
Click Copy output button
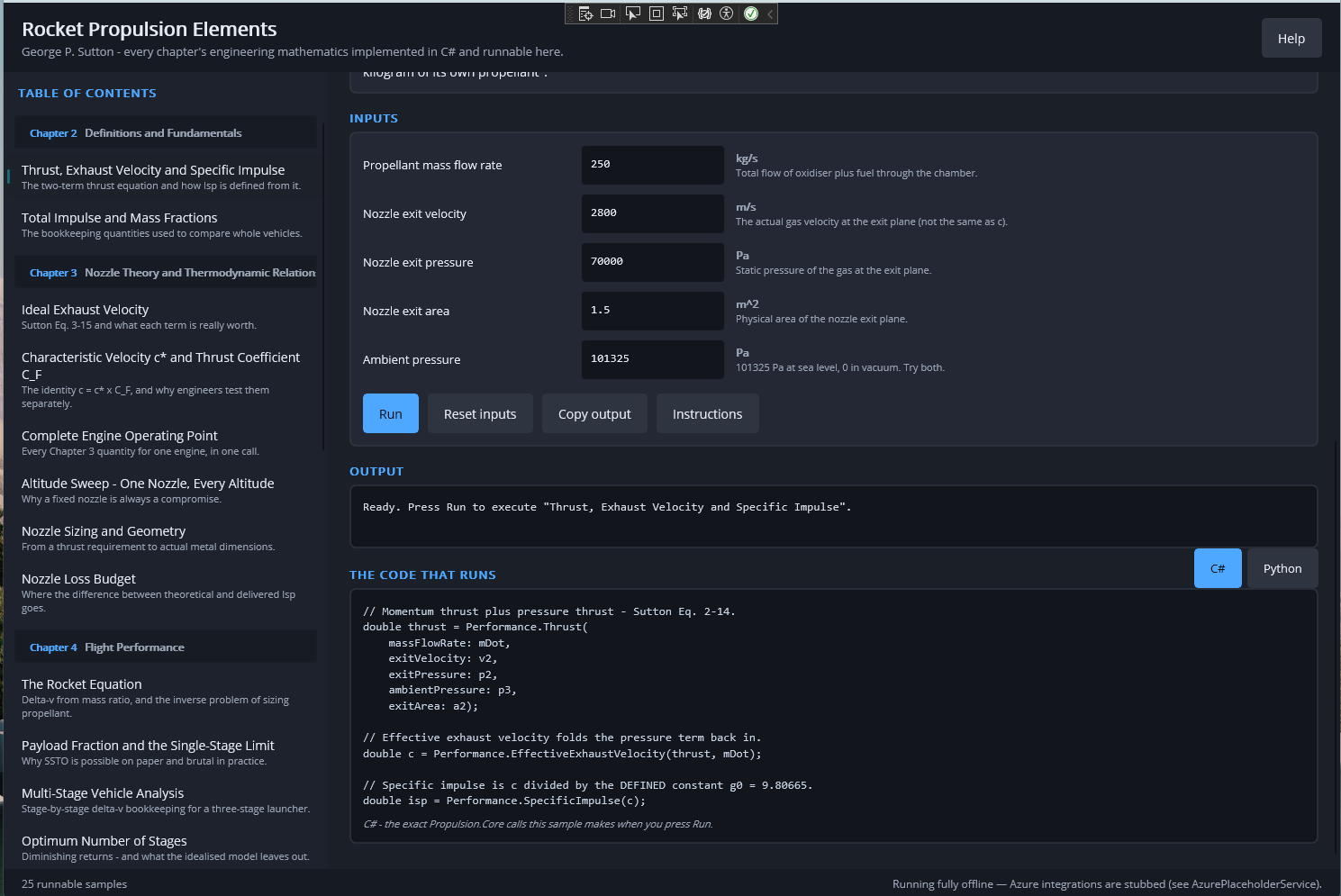point(594,413)
